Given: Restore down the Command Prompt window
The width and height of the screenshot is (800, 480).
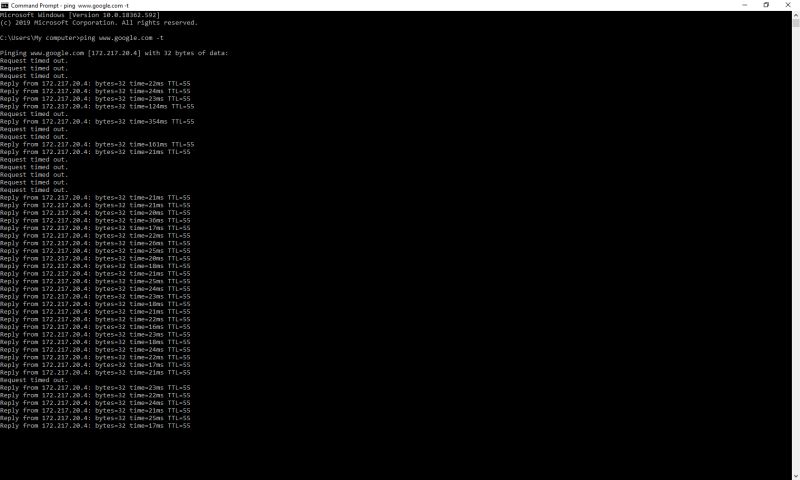Looking at the screenshot, I should point(766,5).
